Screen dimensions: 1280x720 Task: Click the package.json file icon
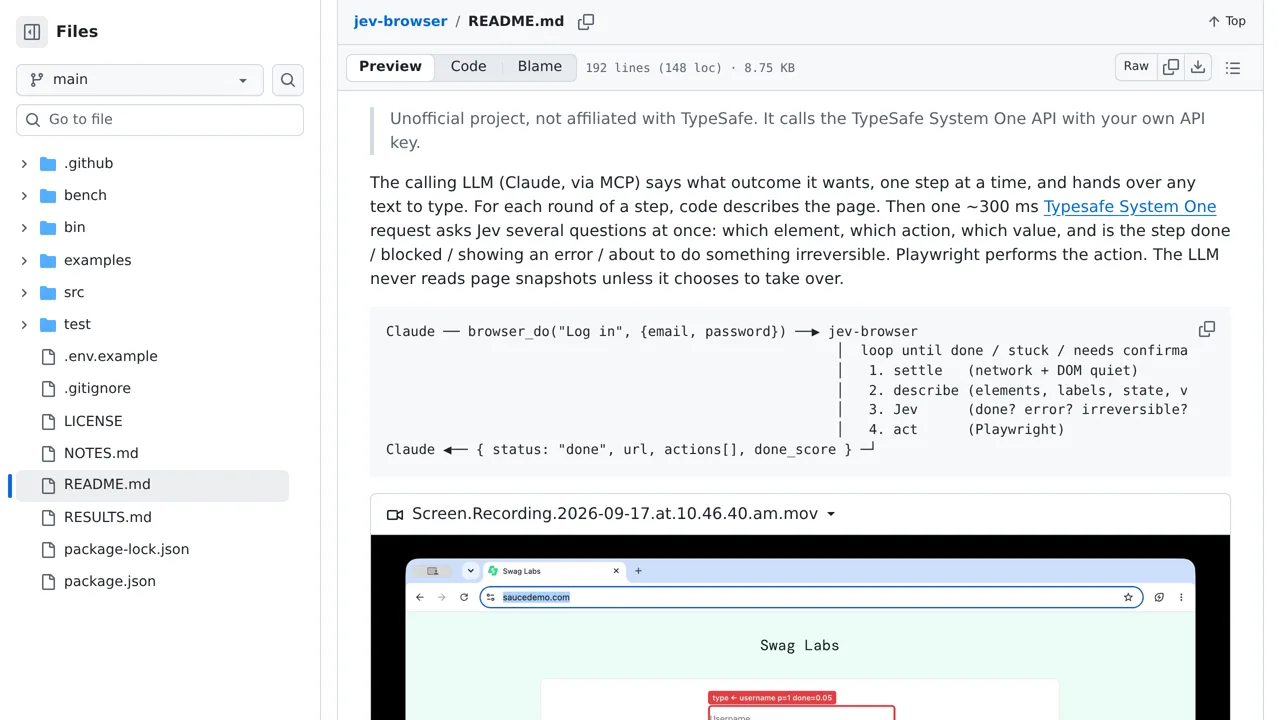[x=48, y=581]
